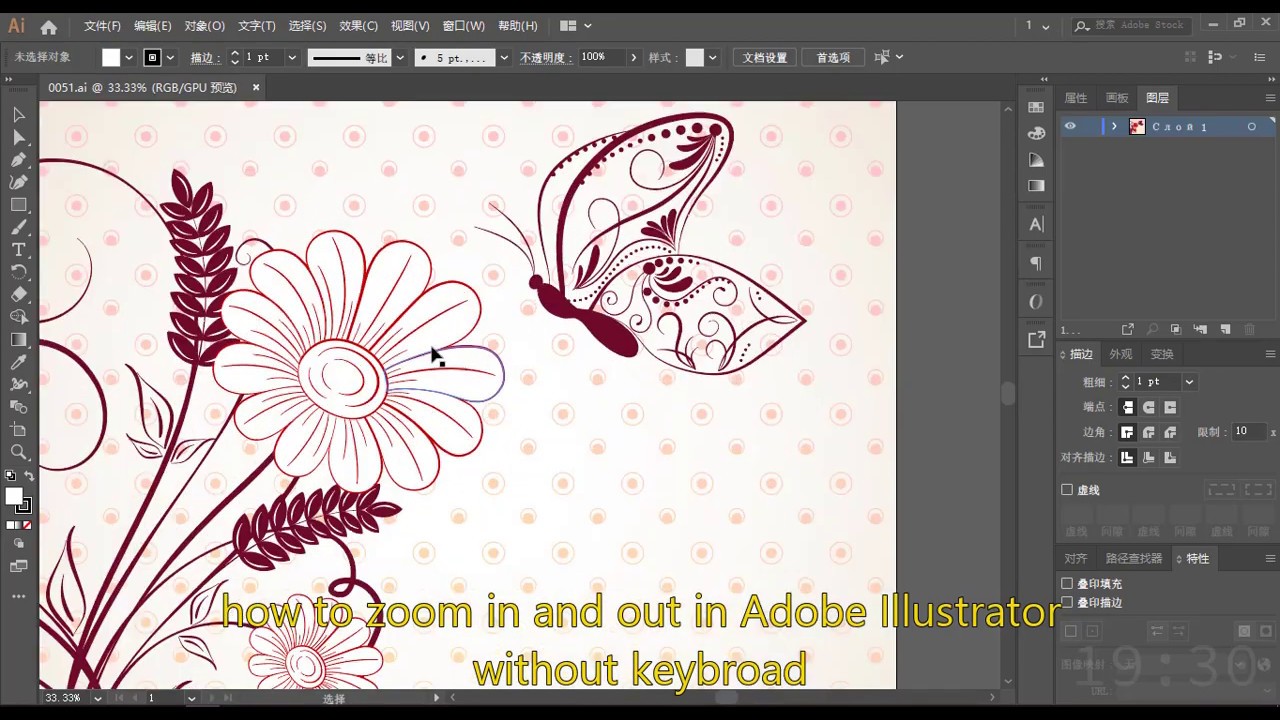This screenshot has height=720, width=1280.
Task: Click the 限制 miter limit input field
Action: coord(1247,432)
